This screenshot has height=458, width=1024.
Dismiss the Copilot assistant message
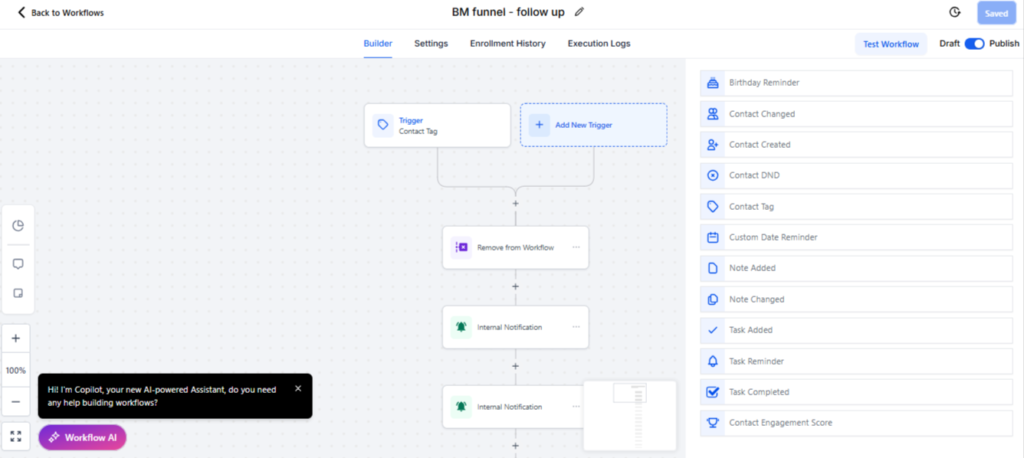click(x=298, y=388)
